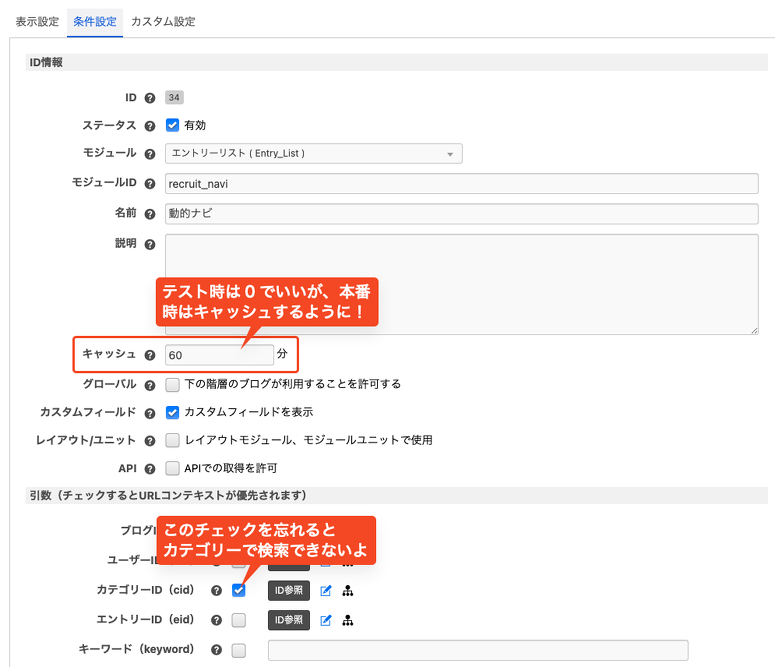This screenshot has width=775, height=667.
Task: Click the edit pencil icon in エントリーID row
Action: click(x=326, y=621)
